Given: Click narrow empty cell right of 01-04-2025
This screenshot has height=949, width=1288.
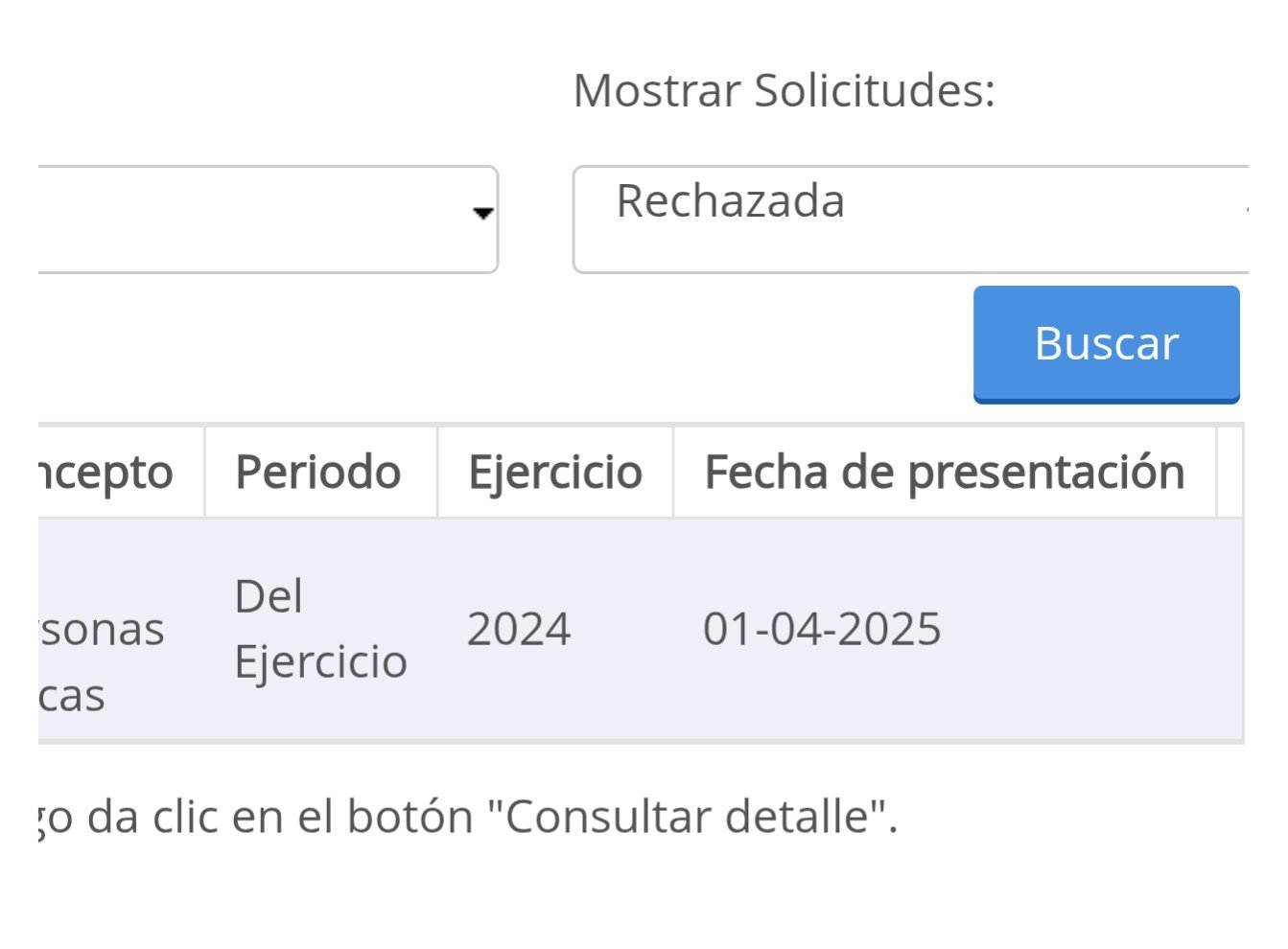Looking at the screenshot, I should click(x=1229, y=630).
